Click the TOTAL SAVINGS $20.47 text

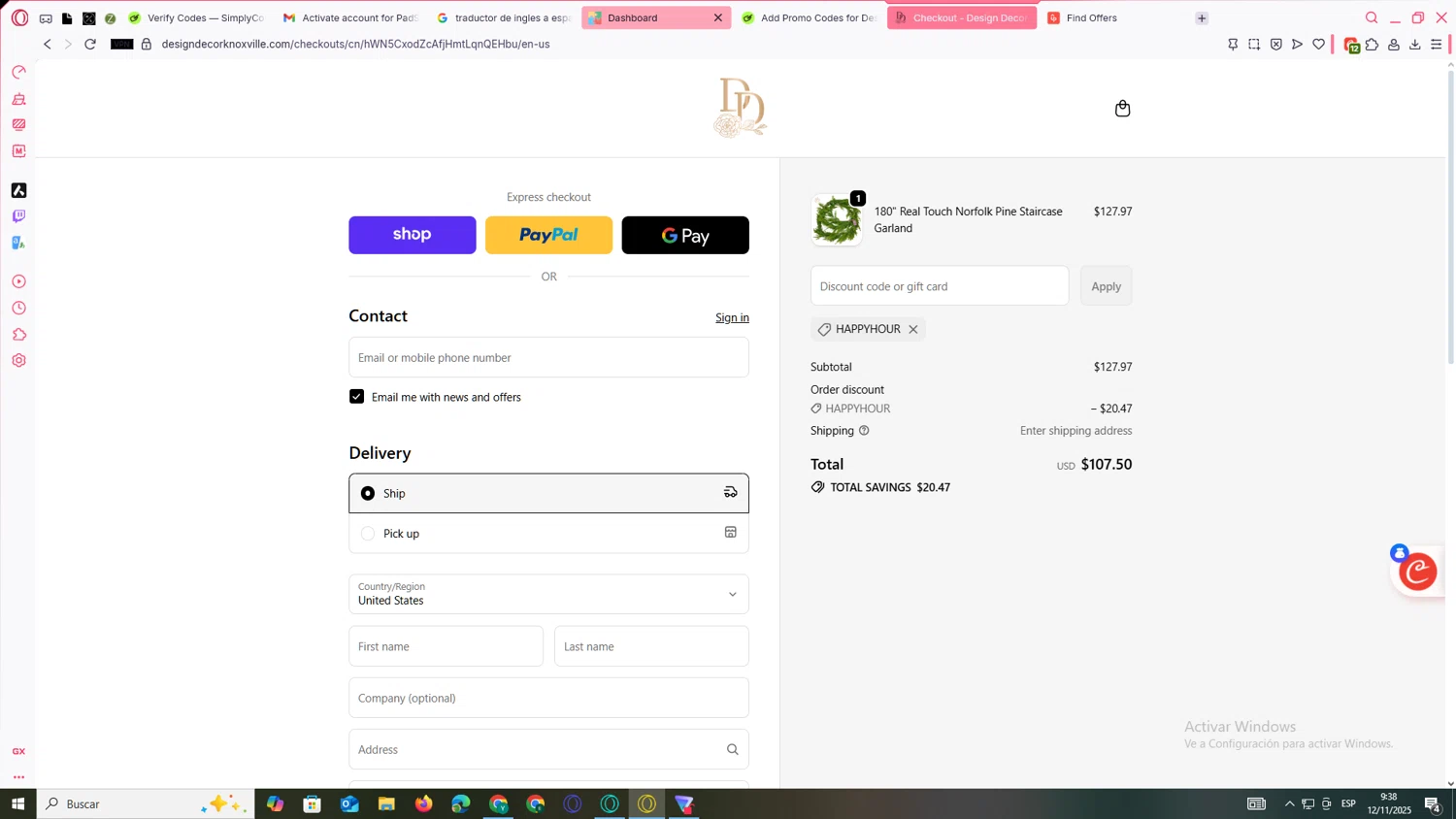pyautogui.click(x=890, y=487)
